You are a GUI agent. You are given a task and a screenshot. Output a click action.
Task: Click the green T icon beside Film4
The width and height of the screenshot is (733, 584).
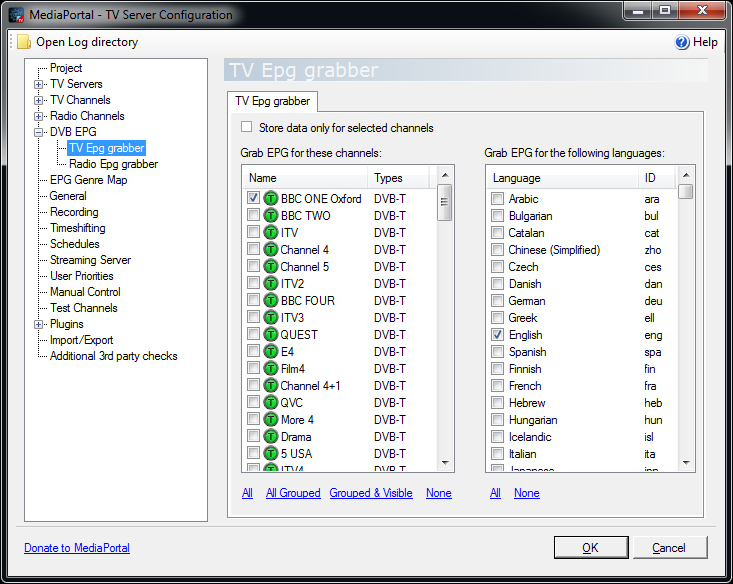coord(271,368)
